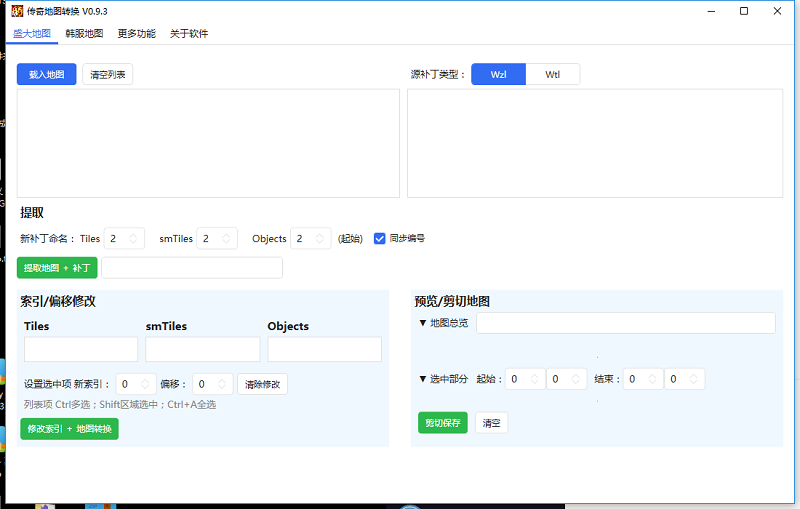800x509 pixels.
Task: Collapse the 选中部分 section
Action: tap(422, 379)
